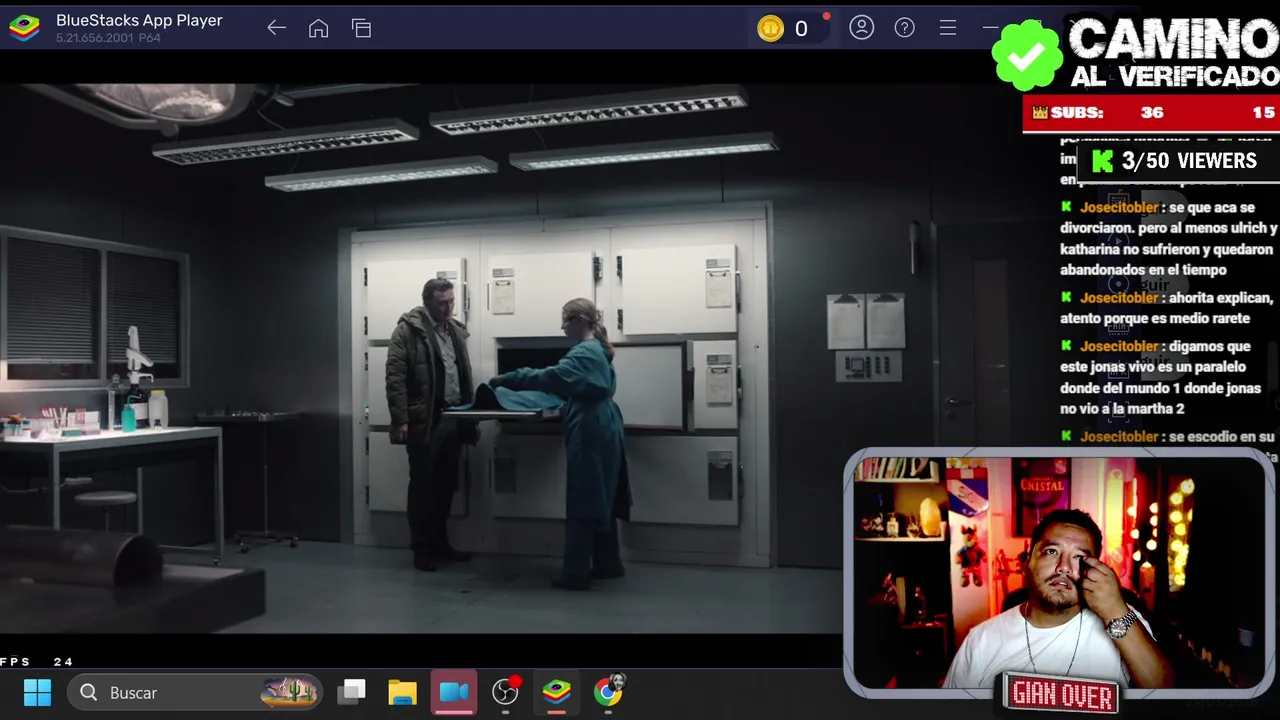The width and height of the screenshot is (1280, 720).
Task: Open the Windows Start menu
Action: pos(37,692)
